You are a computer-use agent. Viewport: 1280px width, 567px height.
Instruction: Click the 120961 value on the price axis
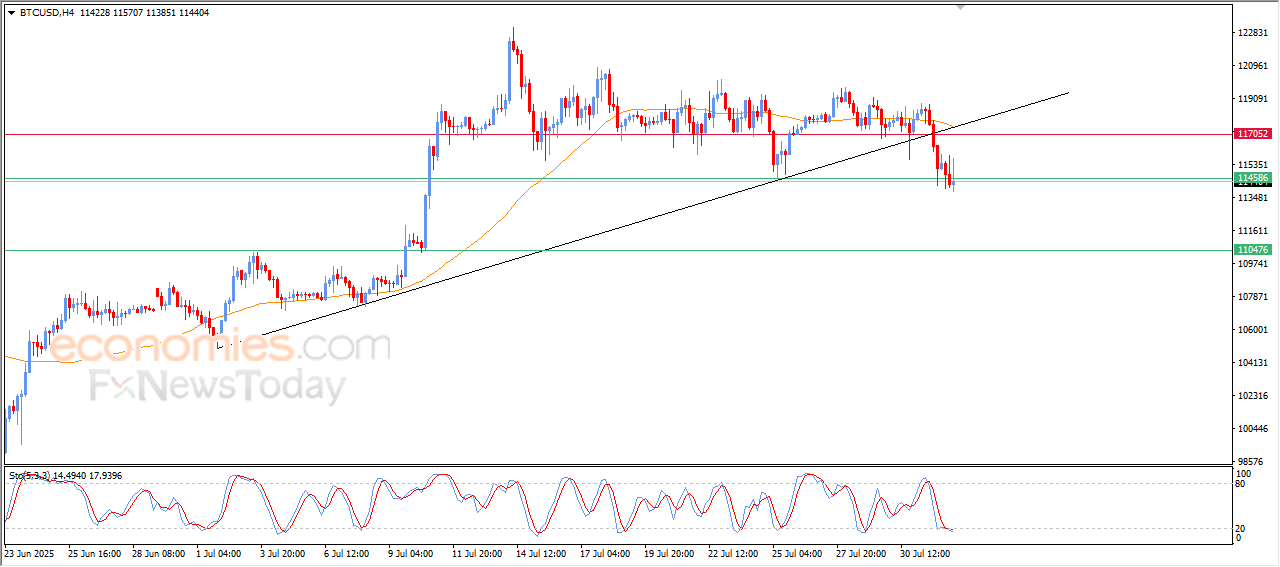pos(1253,66)
